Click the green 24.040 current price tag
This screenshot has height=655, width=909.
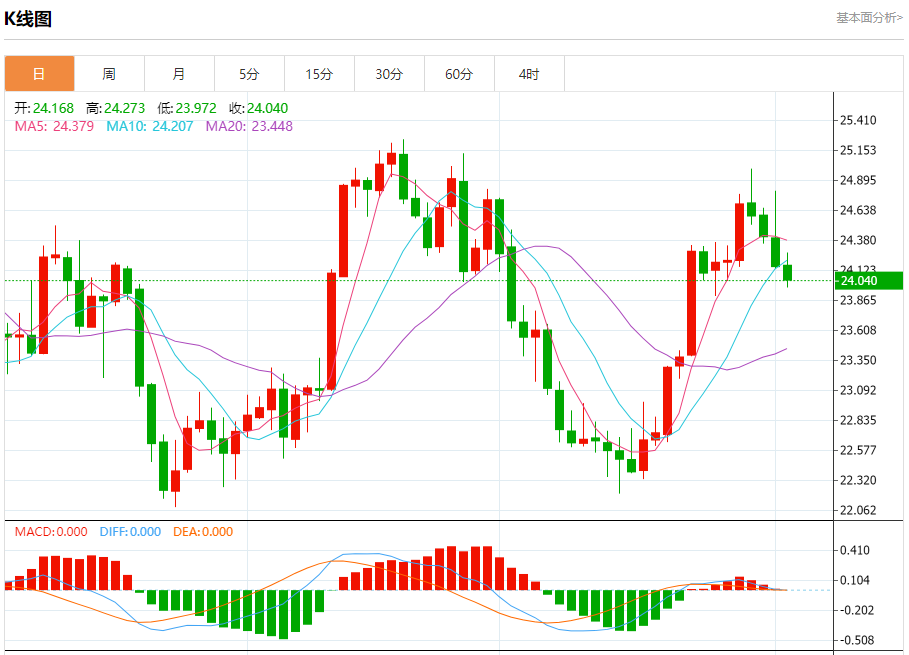[x=868, y=281]
